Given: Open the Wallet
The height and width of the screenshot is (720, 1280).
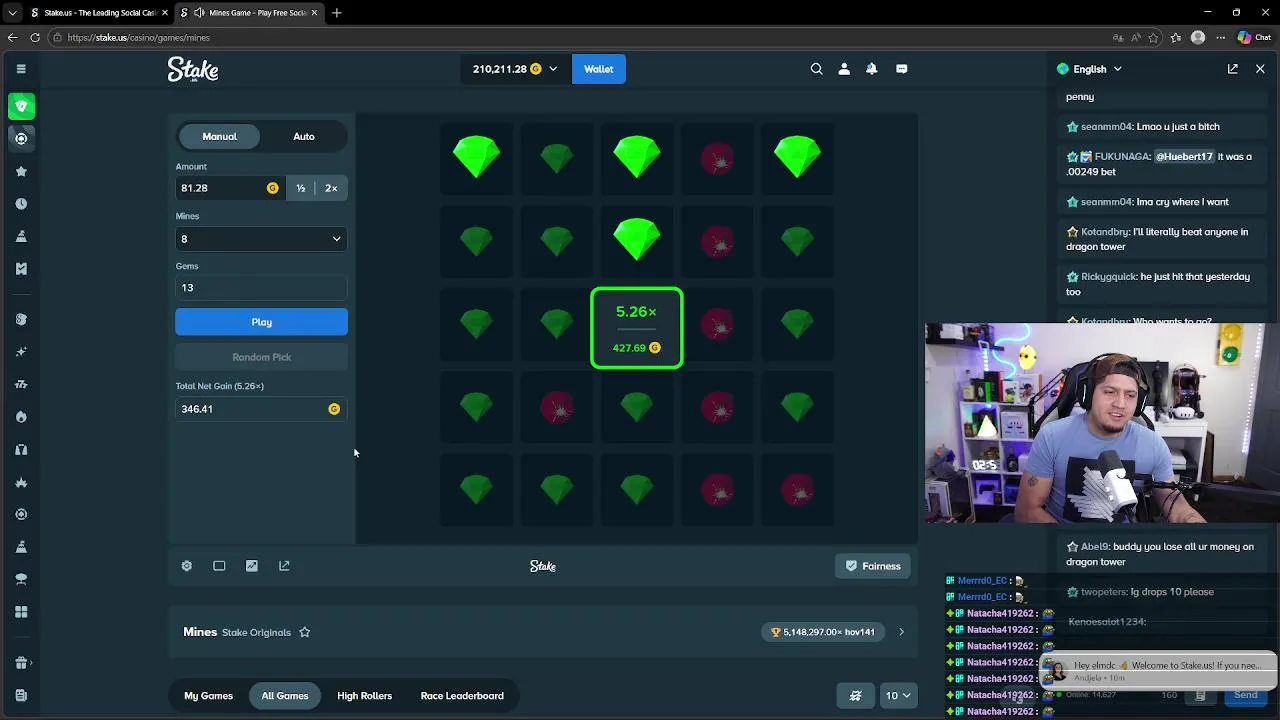Looking at the screenshot, I should pos(598,69).
